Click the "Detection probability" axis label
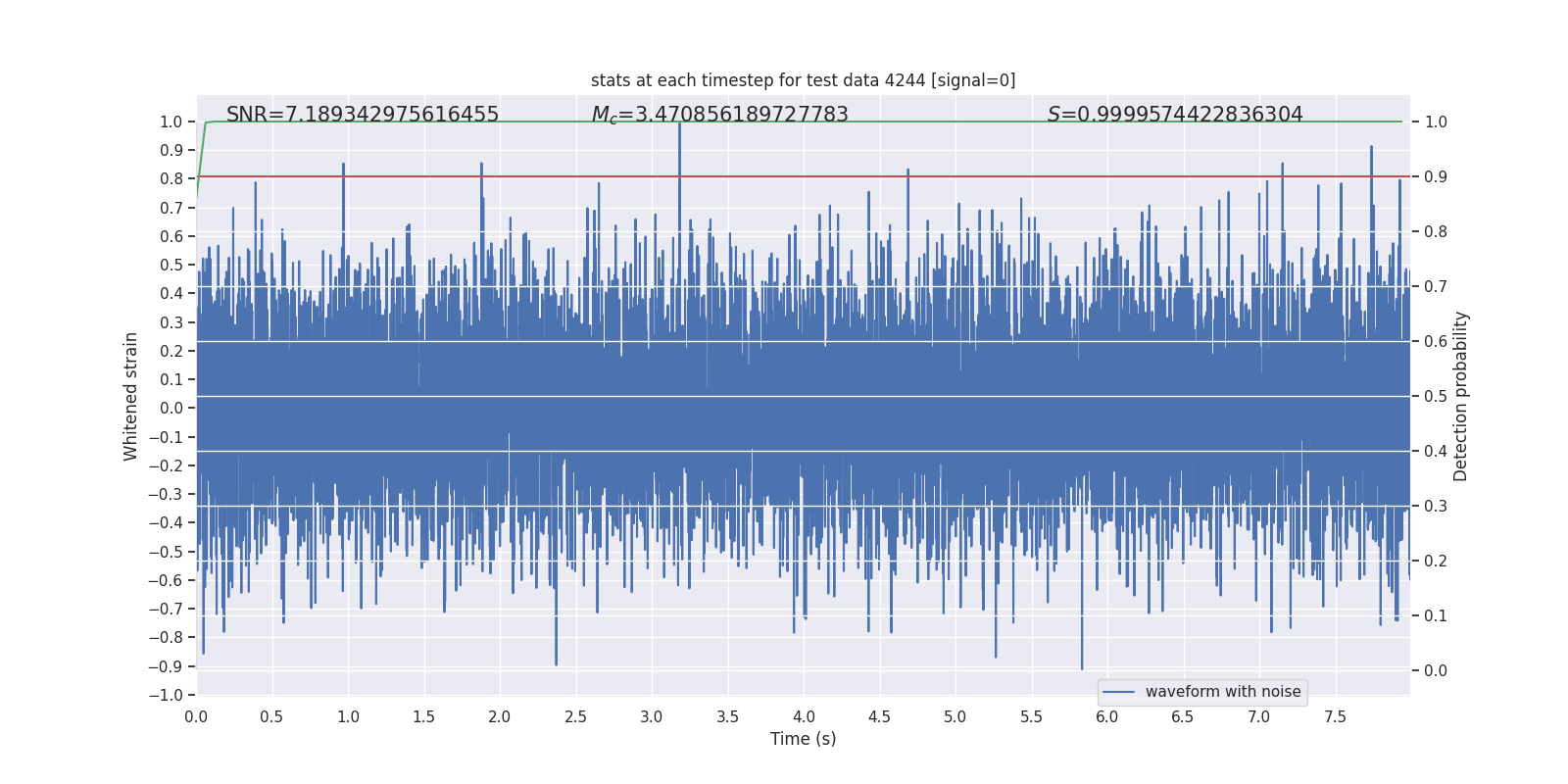Screen dimensions: 1568x784 (x=1461, y=397)
